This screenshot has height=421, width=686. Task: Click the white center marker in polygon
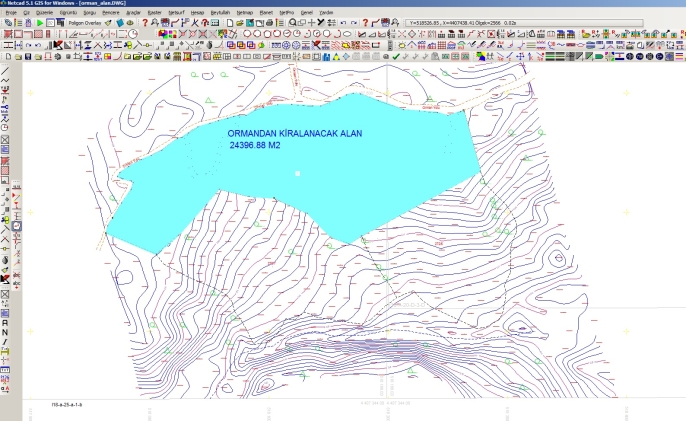pos(297,174)
